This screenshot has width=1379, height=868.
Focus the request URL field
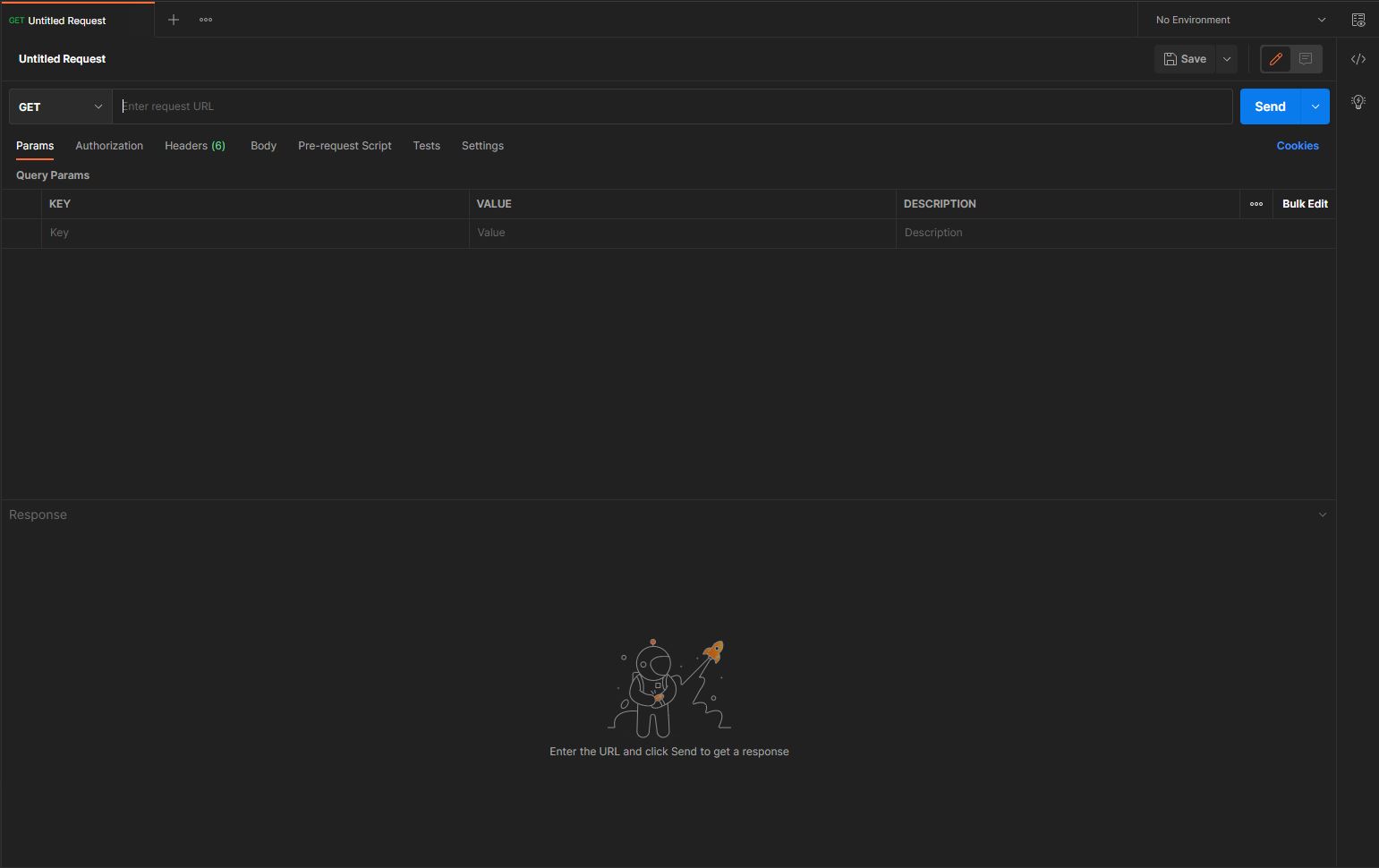tap(672, 106)
